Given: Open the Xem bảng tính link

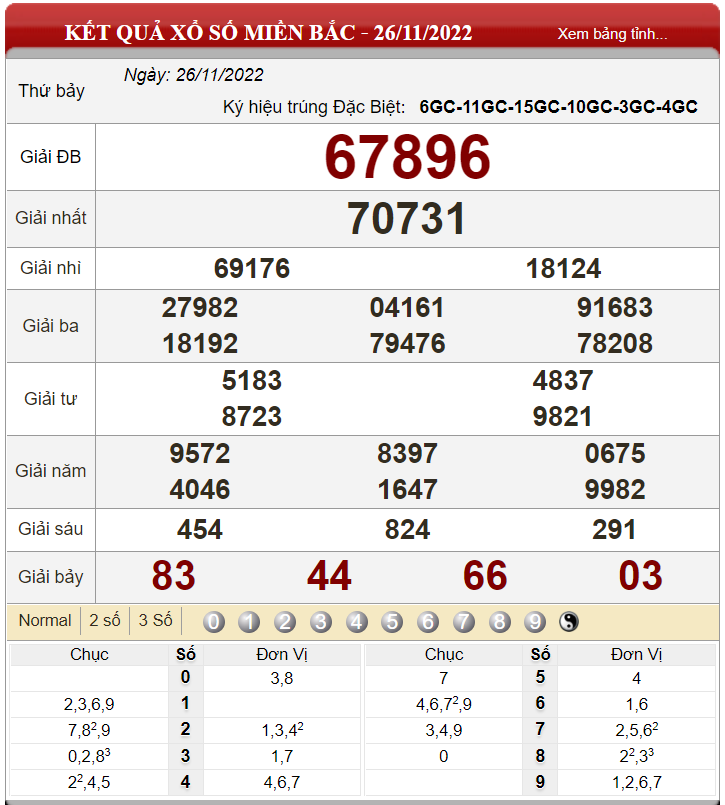Looking at the screenshot, I should pyautogui.click(x=612, y=34).
